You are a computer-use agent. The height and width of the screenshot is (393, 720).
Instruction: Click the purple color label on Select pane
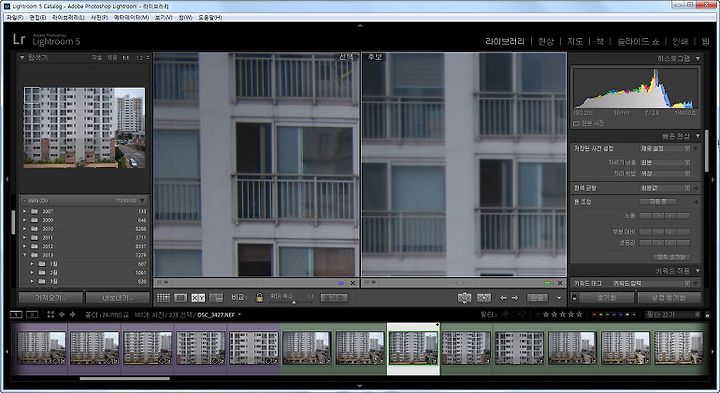pyautogui.click(x=340, y=283)
